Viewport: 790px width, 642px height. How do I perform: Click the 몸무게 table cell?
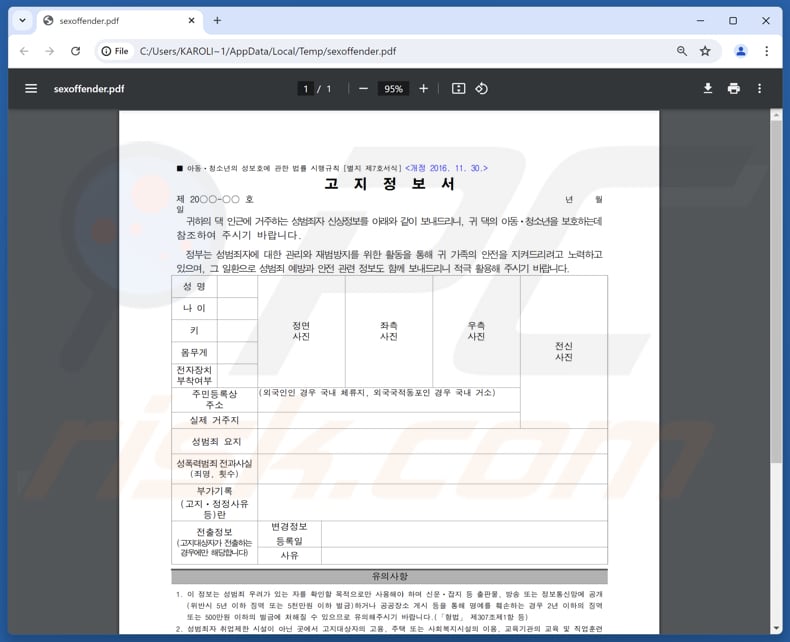[x=194, y=352]
